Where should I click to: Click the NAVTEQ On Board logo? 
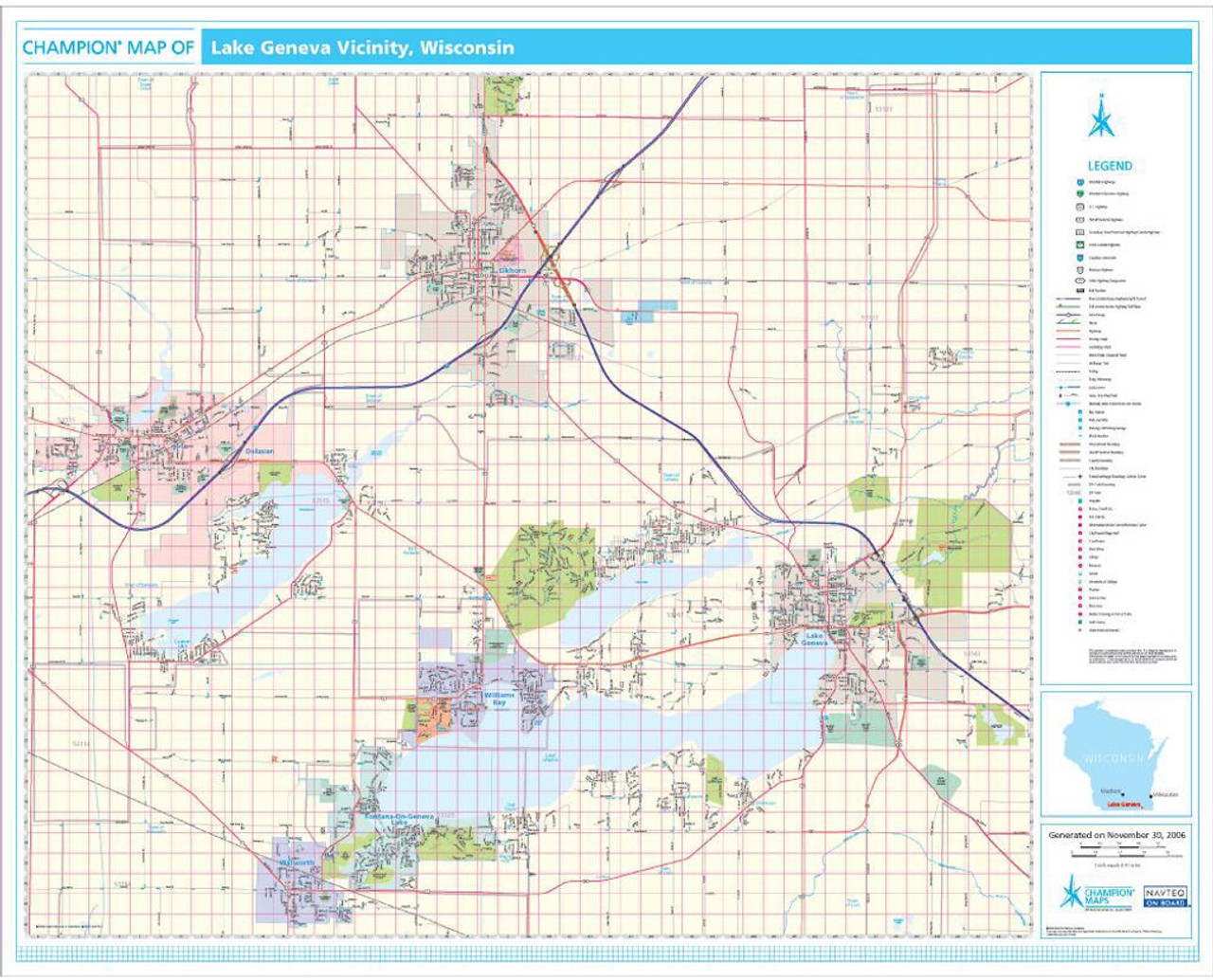click(x=1165, y=897)
